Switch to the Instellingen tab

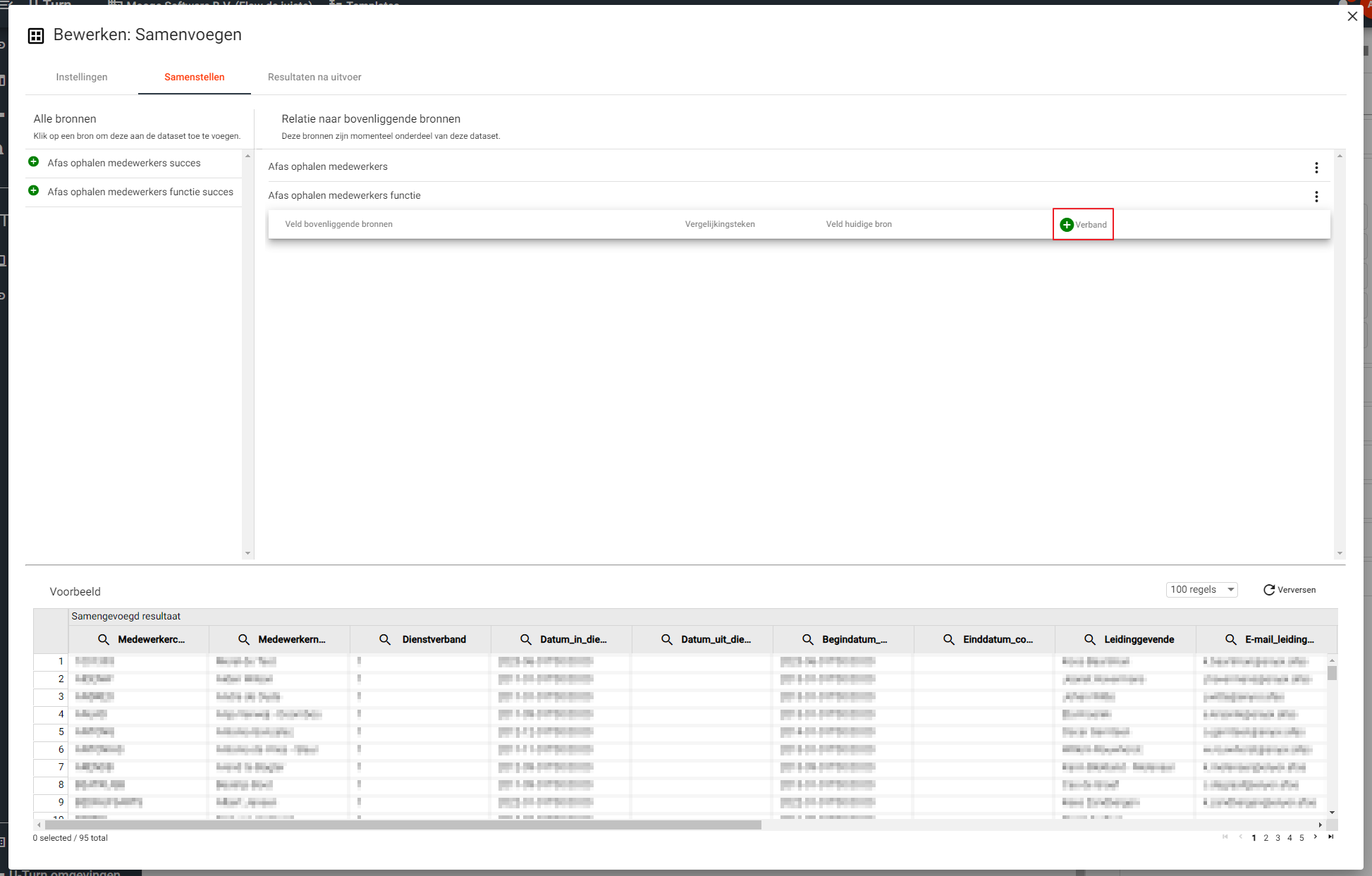click(x=82, y=77)
